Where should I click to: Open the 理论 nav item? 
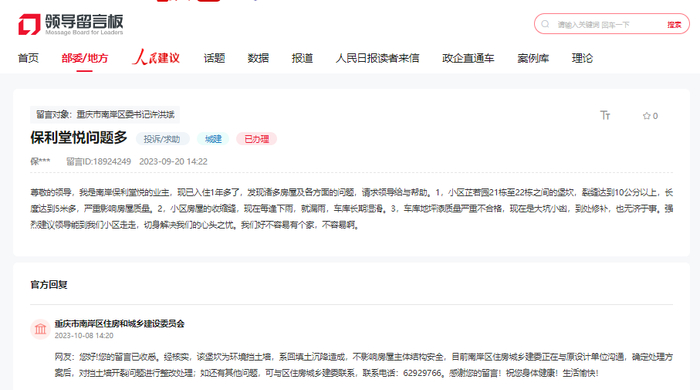(x=582, y=58)
